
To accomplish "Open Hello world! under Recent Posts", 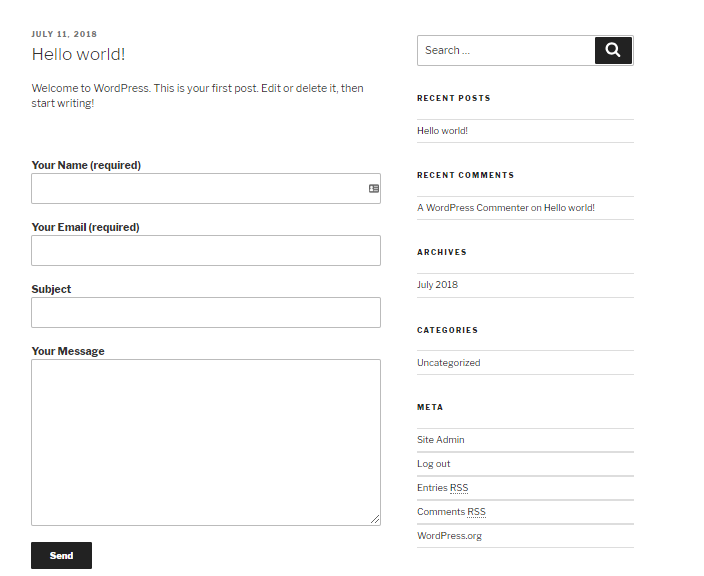I will click(x=442, y=131).
